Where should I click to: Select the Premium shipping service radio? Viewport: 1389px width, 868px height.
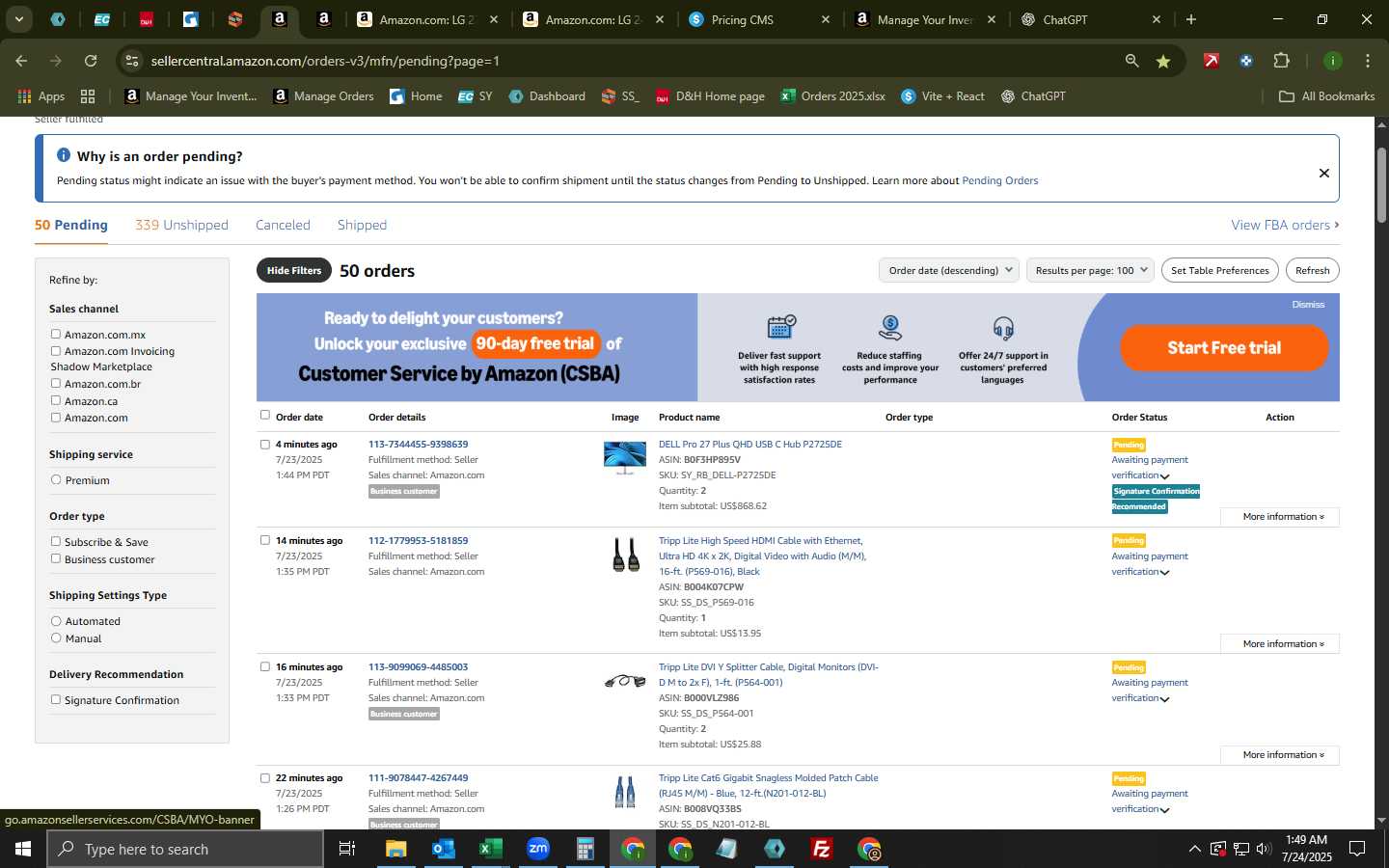pyautogui.click(x=56, y=479)
